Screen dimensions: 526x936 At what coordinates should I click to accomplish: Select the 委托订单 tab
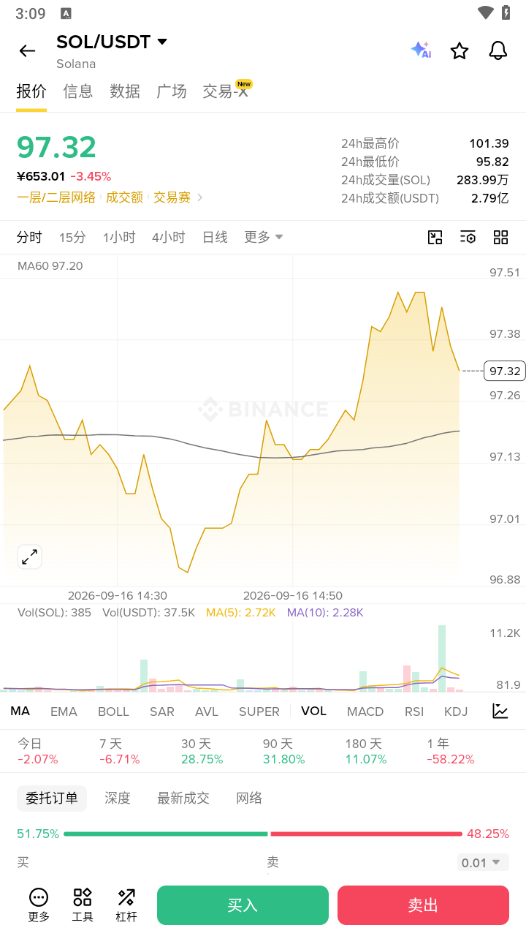coord(51,798)
